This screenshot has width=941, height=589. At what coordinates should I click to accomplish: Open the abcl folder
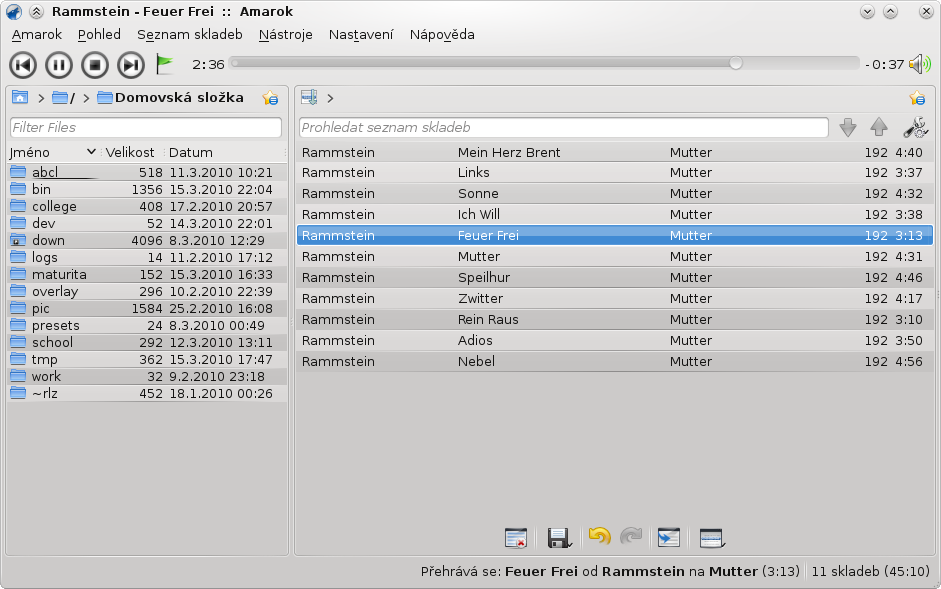pyautogui.click(x=44, y=172)
